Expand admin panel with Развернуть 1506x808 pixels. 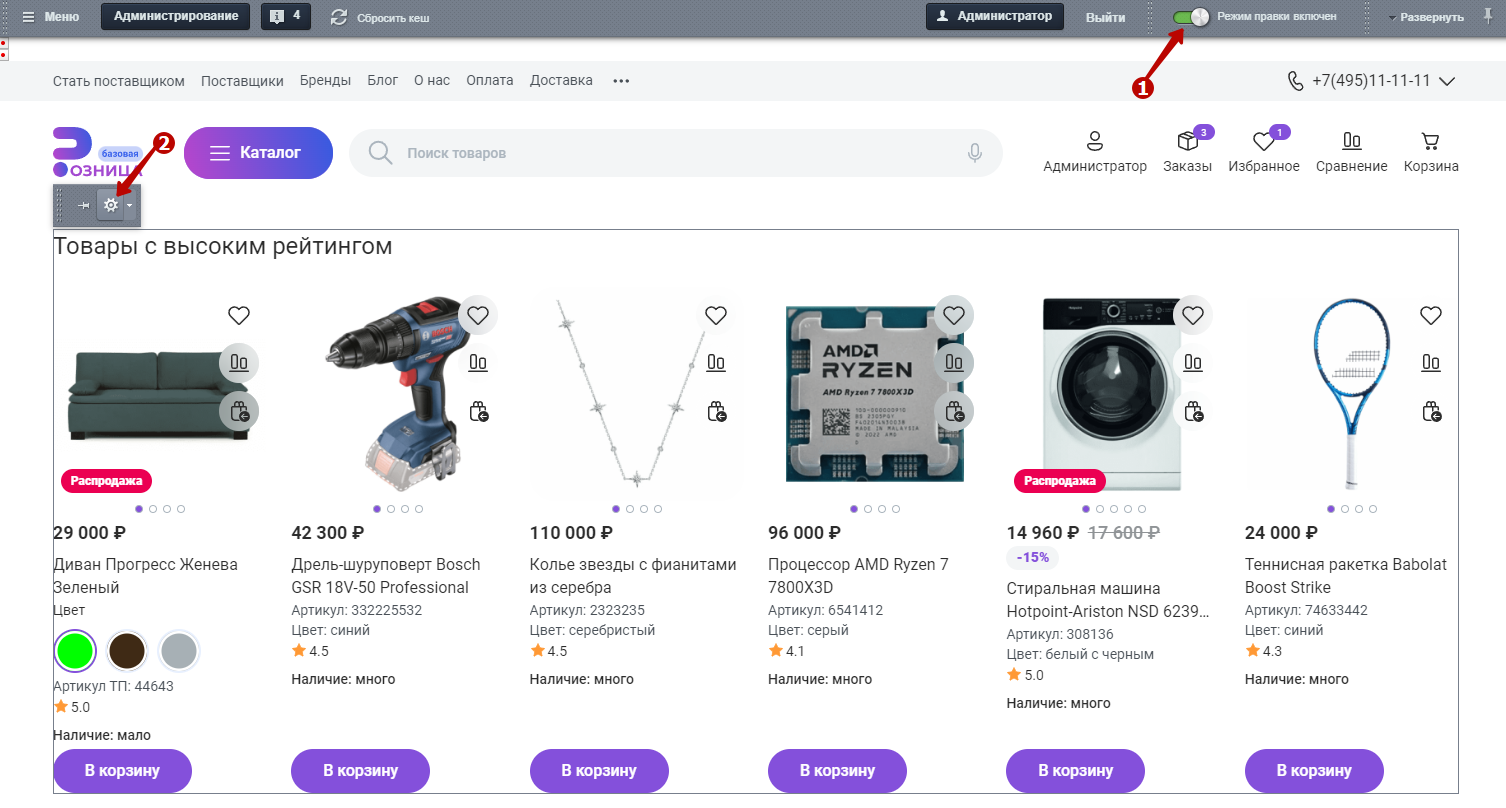[x=1425, y=17]
